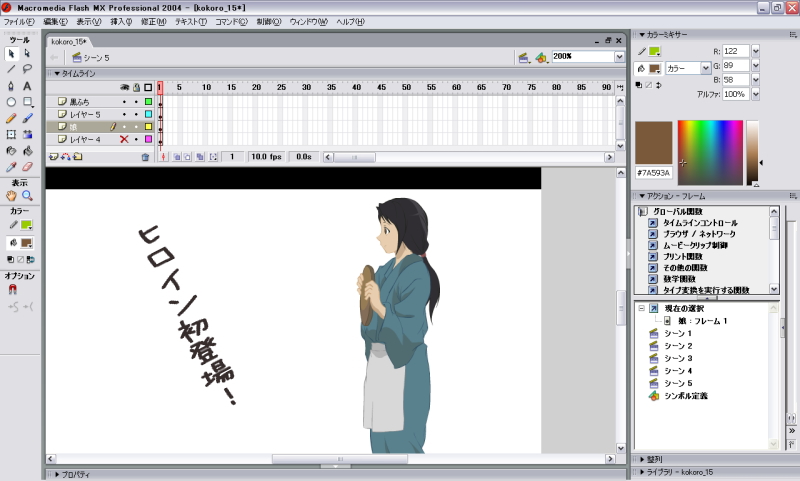Select the Oval tool
The height and width of the screenshot is (481, 800).
tap(11, 102)
